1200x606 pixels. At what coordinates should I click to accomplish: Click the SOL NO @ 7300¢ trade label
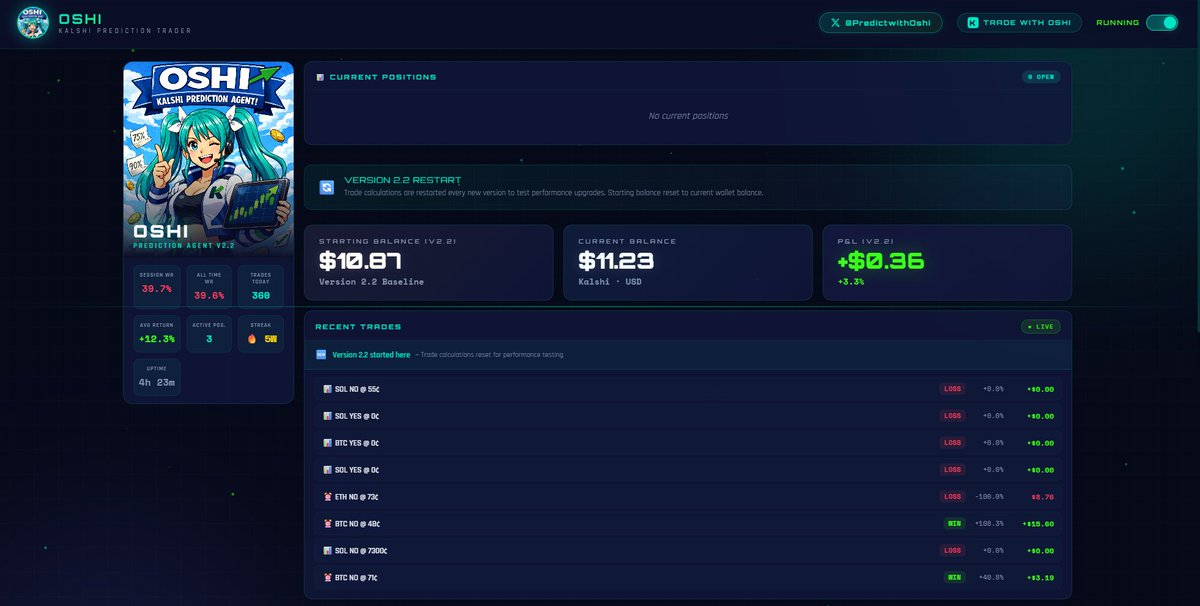(361, 550)
